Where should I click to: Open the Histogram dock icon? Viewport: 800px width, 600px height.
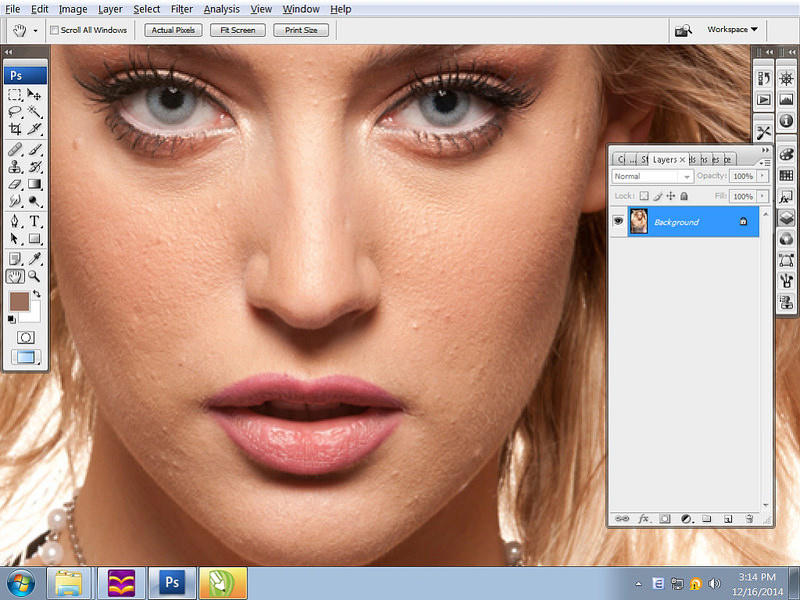click(786, 99)
